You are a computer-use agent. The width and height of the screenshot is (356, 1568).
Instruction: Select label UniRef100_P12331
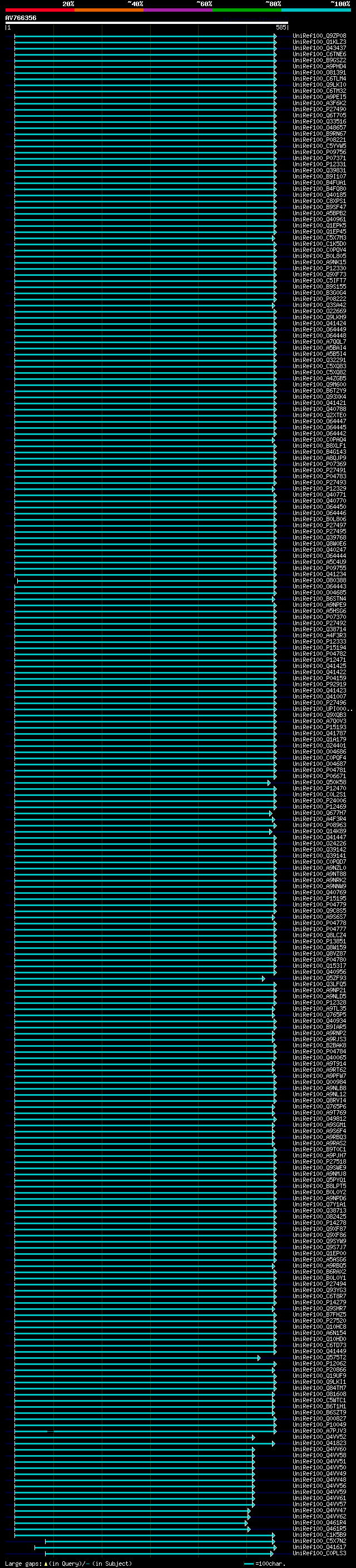tap(319, 164)
